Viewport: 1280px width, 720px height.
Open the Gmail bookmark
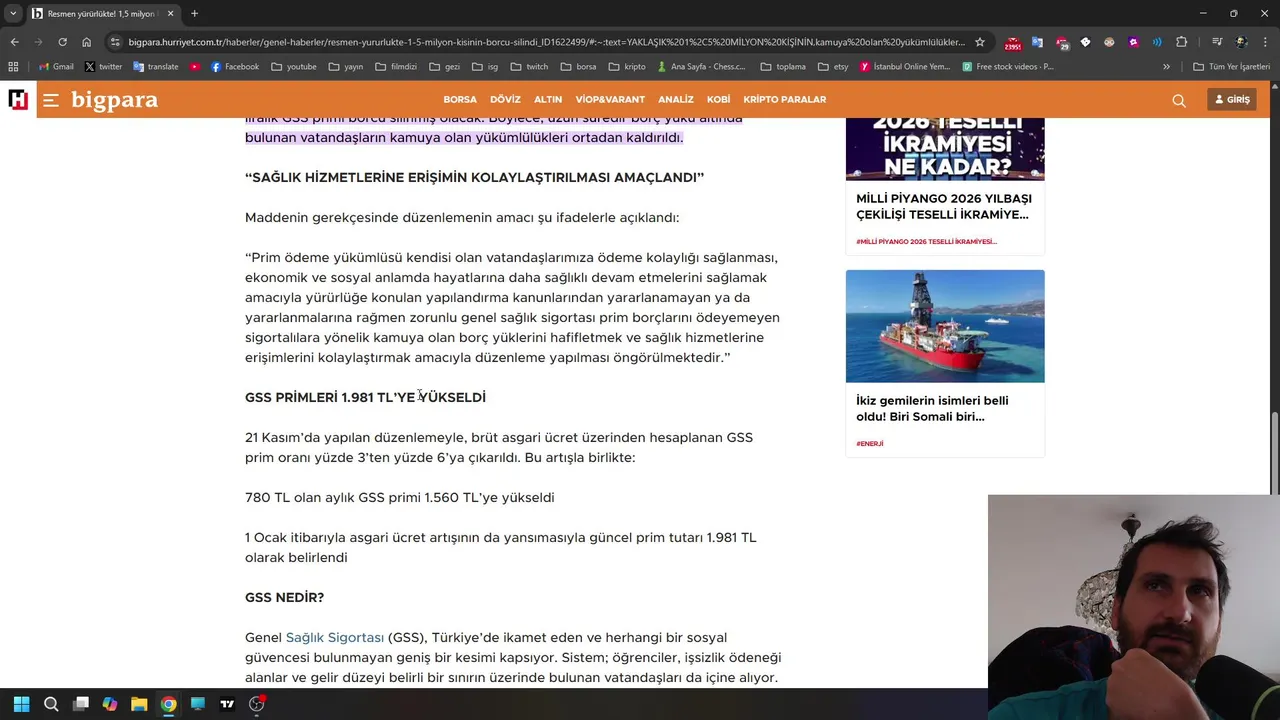[x=55, y=66]
